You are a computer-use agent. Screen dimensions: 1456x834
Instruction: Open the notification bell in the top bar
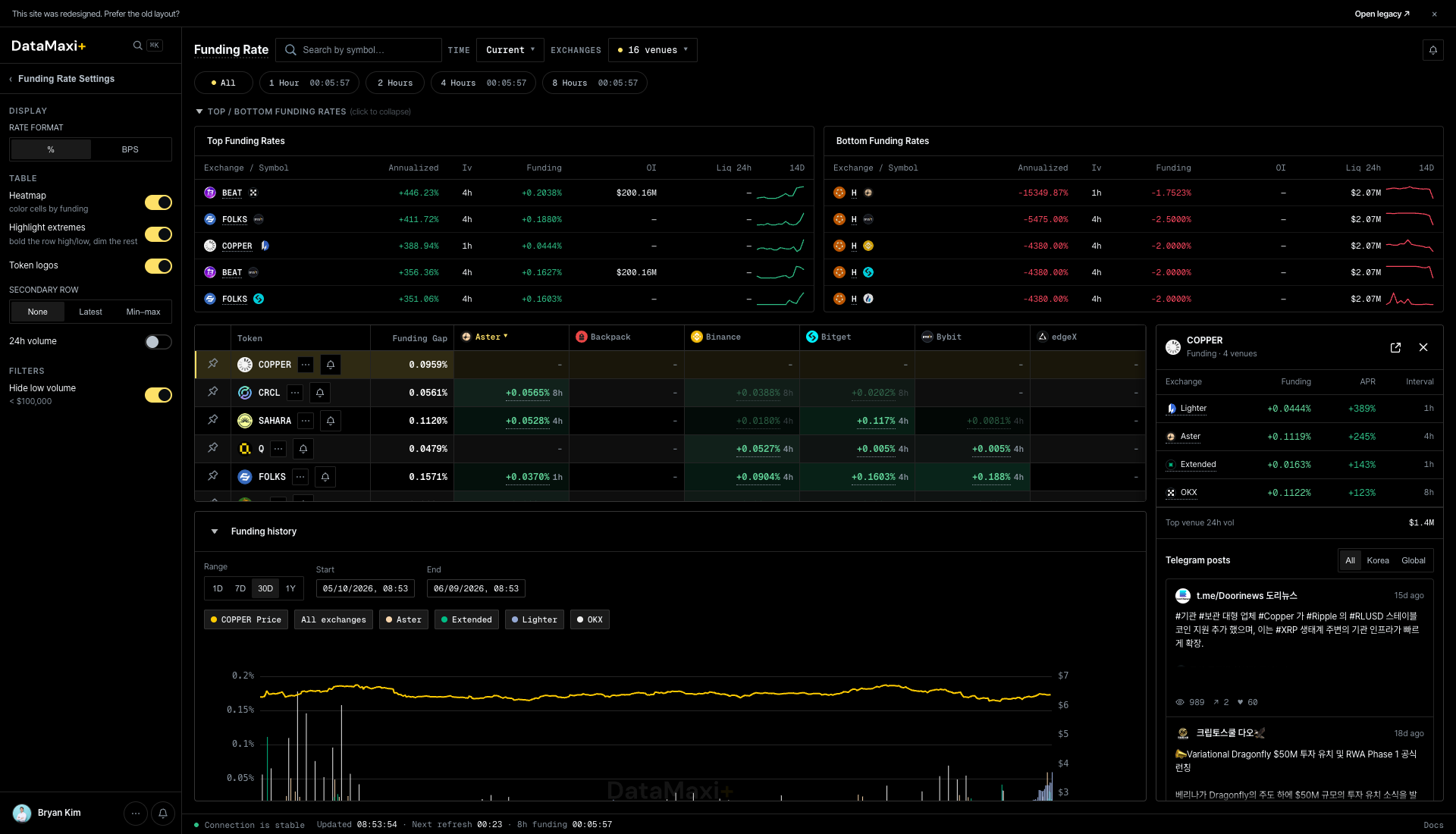pyautogui.click(x=1433, y=50)
